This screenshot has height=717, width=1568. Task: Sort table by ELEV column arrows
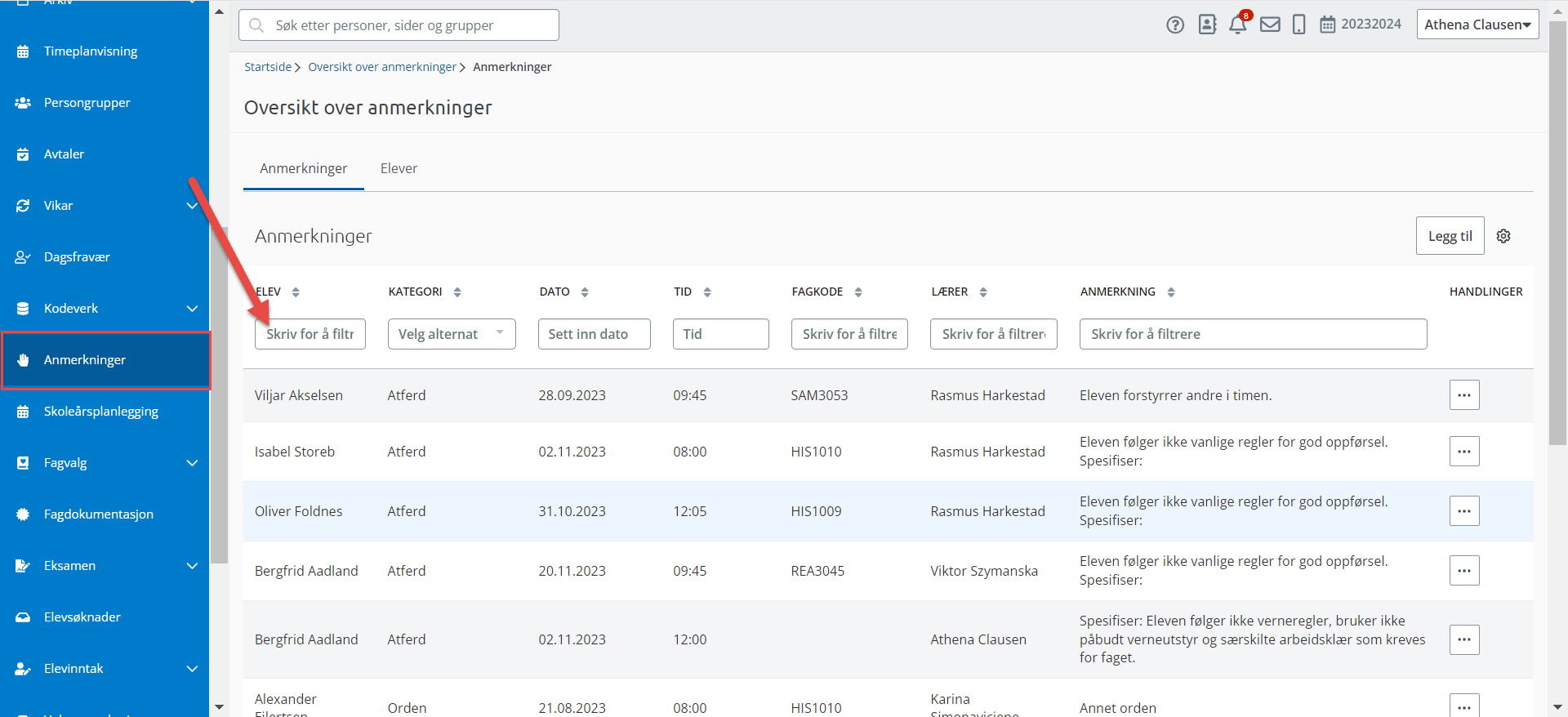click(296, 292)
